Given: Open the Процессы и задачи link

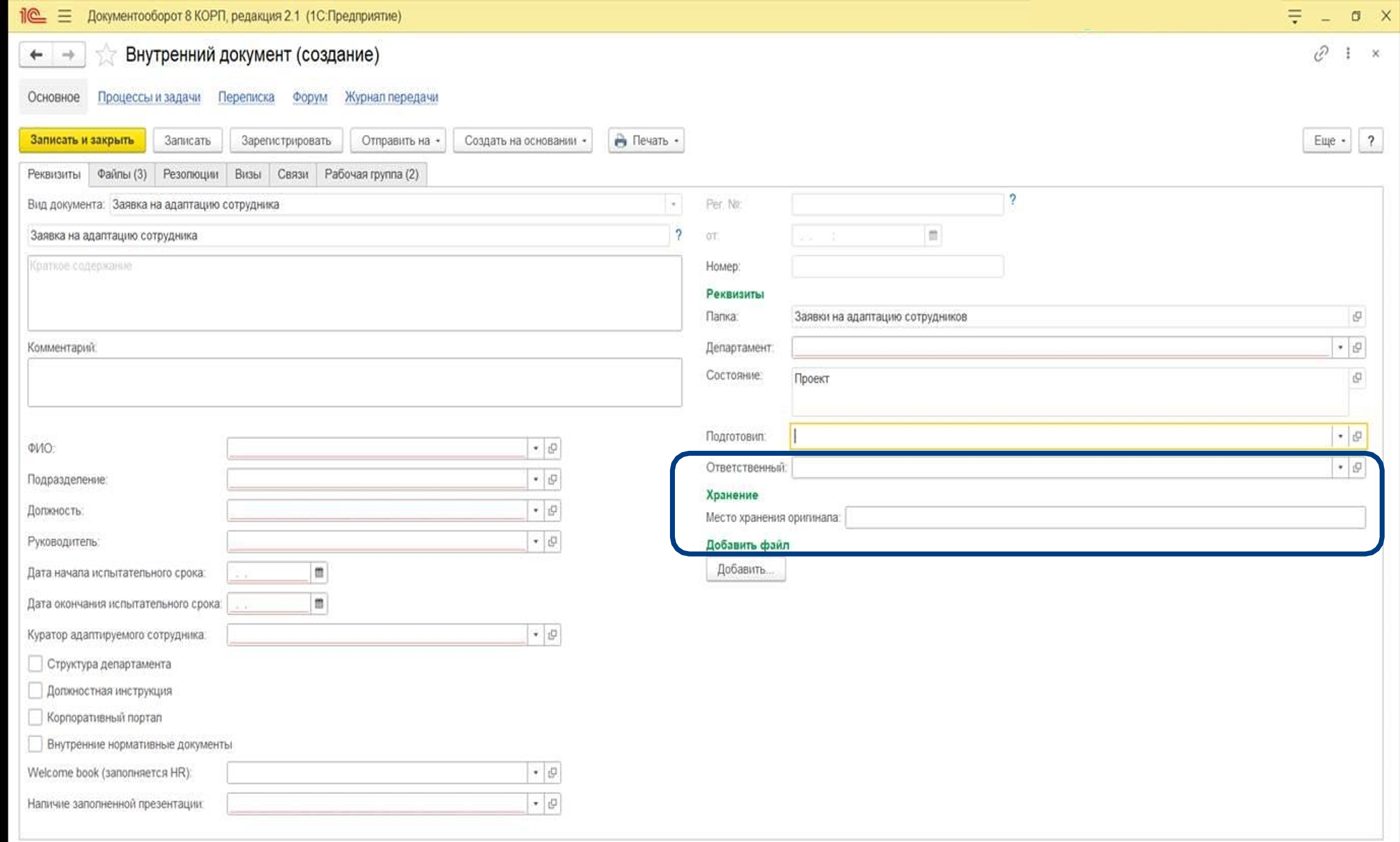Looking at the screenshot, I should point(149,97).
